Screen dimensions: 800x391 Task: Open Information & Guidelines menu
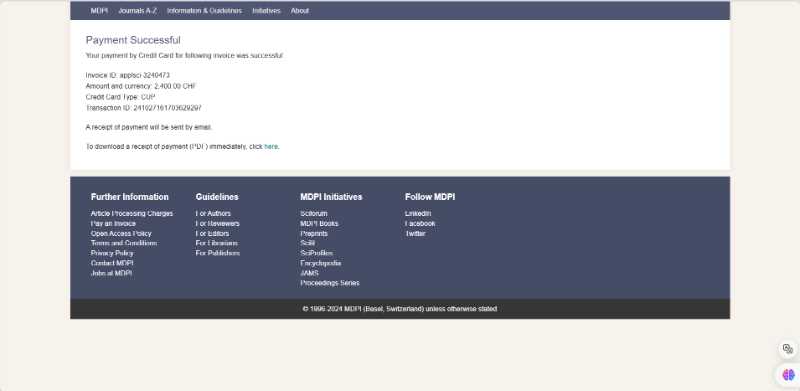[204, 11]
